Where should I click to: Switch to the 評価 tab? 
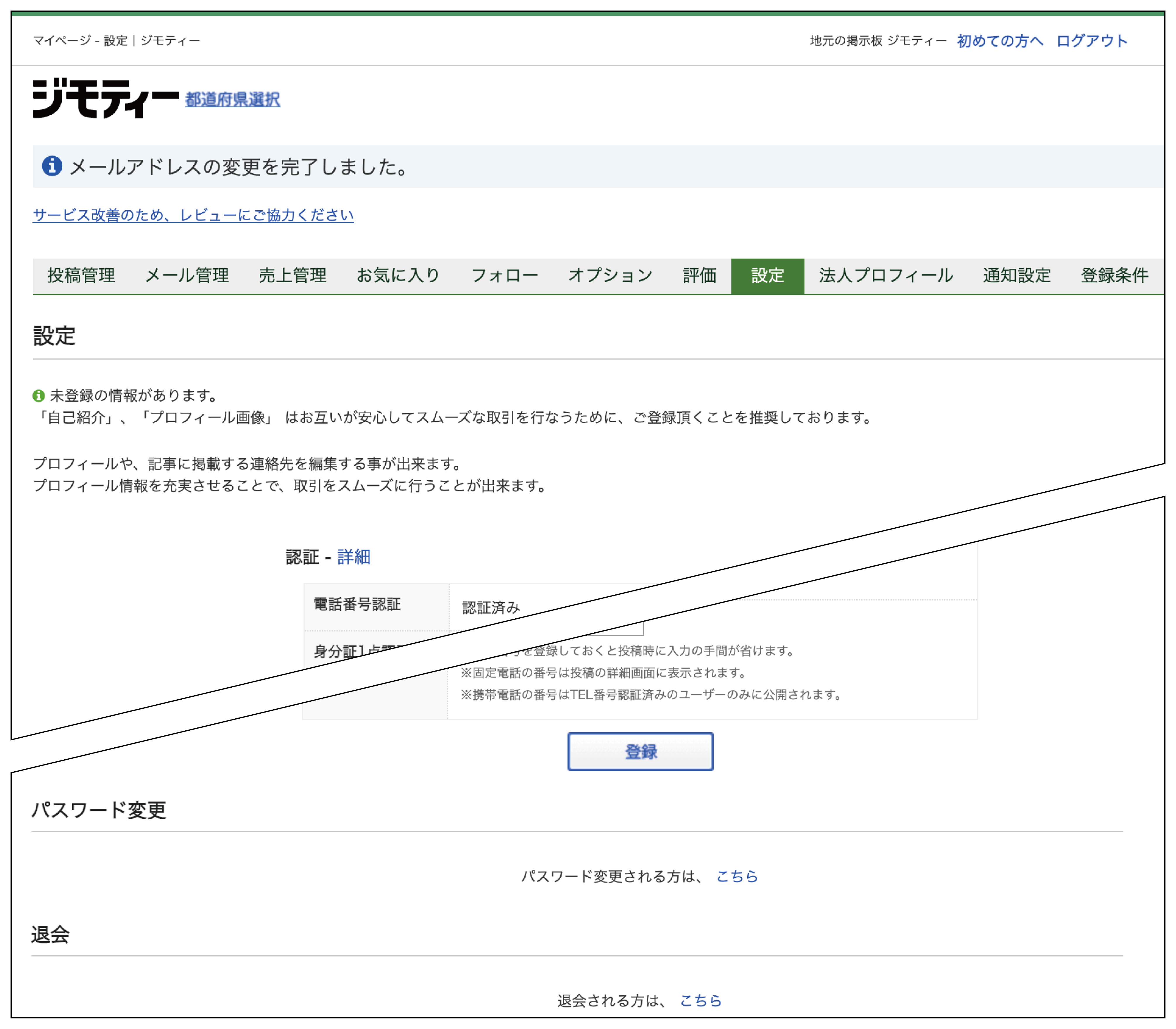(699, 276)
